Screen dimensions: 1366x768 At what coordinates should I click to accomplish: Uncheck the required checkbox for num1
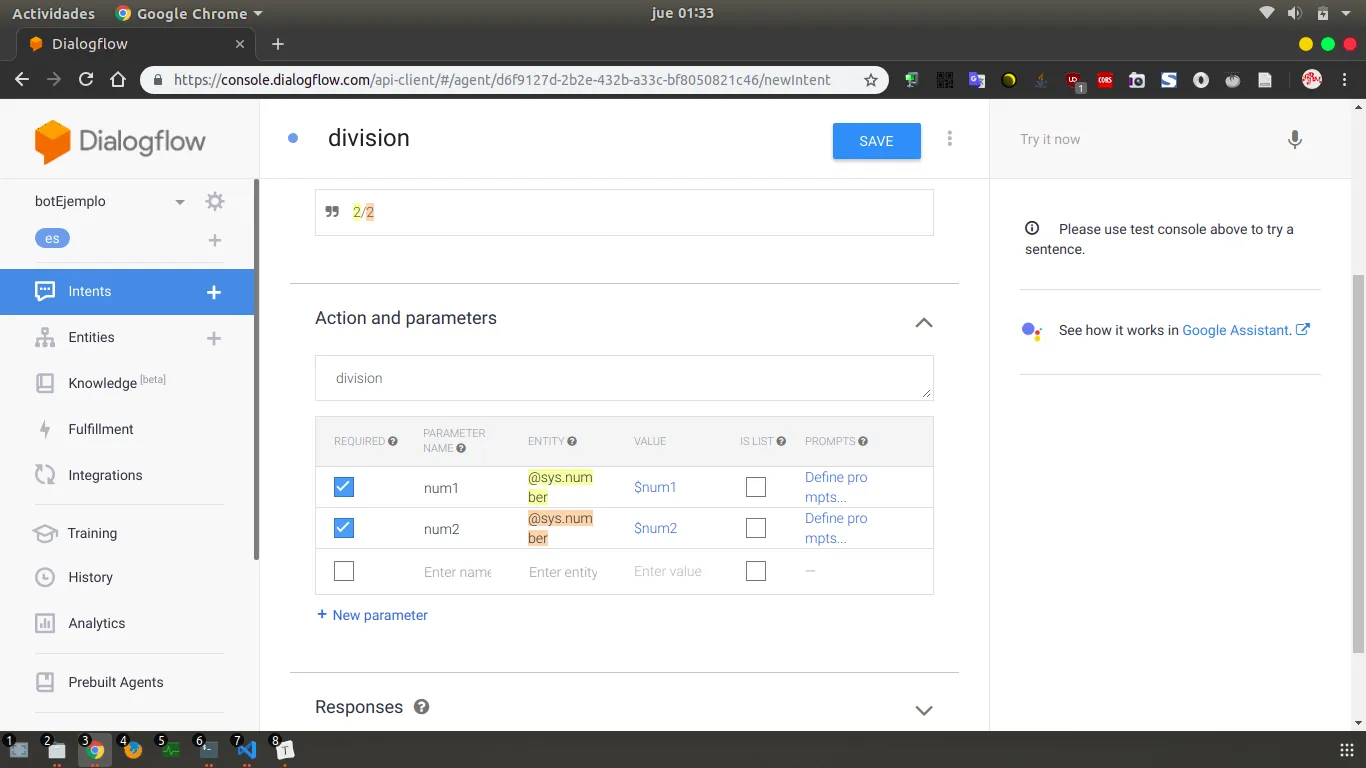[x=344, y=487]
